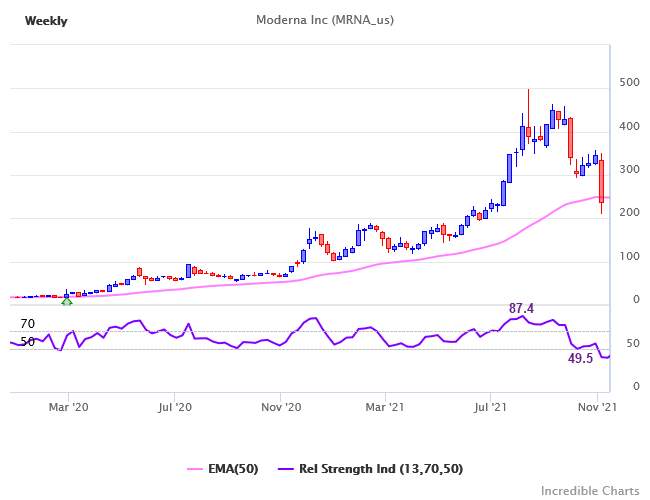Click the Mar '21 date axis label
The width and height of the screenshot is (650, 500).
(x=385, y=407)
